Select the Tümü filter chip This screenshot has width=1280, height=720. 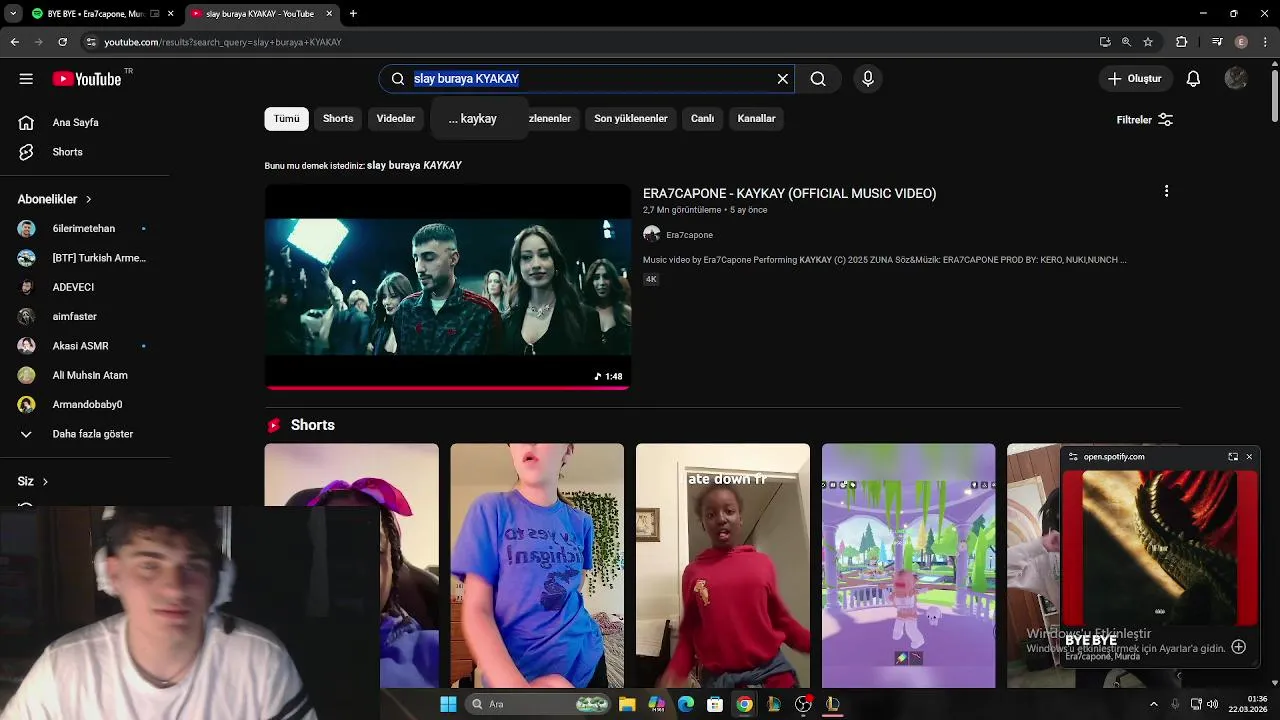tap(287, 118)
